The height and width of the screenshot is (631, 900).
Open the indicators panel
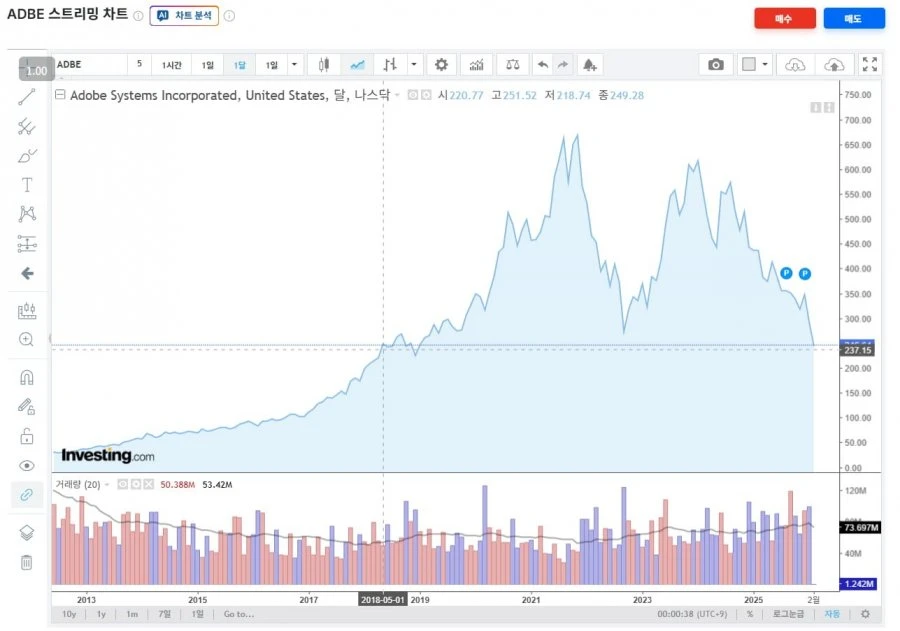click(x=476, y=64)
